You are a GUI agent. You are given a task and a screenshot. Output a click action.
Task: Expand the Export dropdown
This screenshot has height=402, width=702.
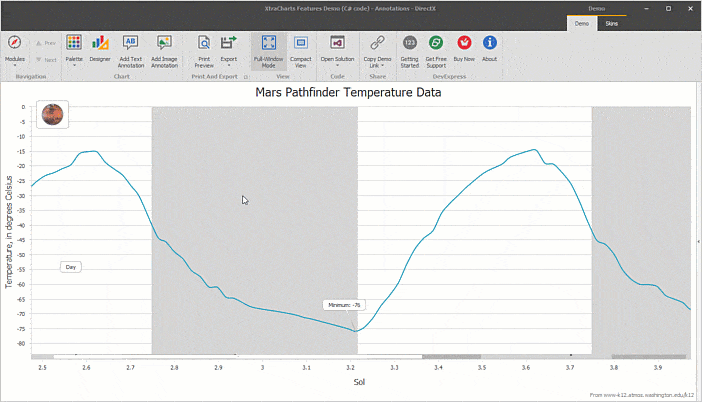(x=229, y=62)
